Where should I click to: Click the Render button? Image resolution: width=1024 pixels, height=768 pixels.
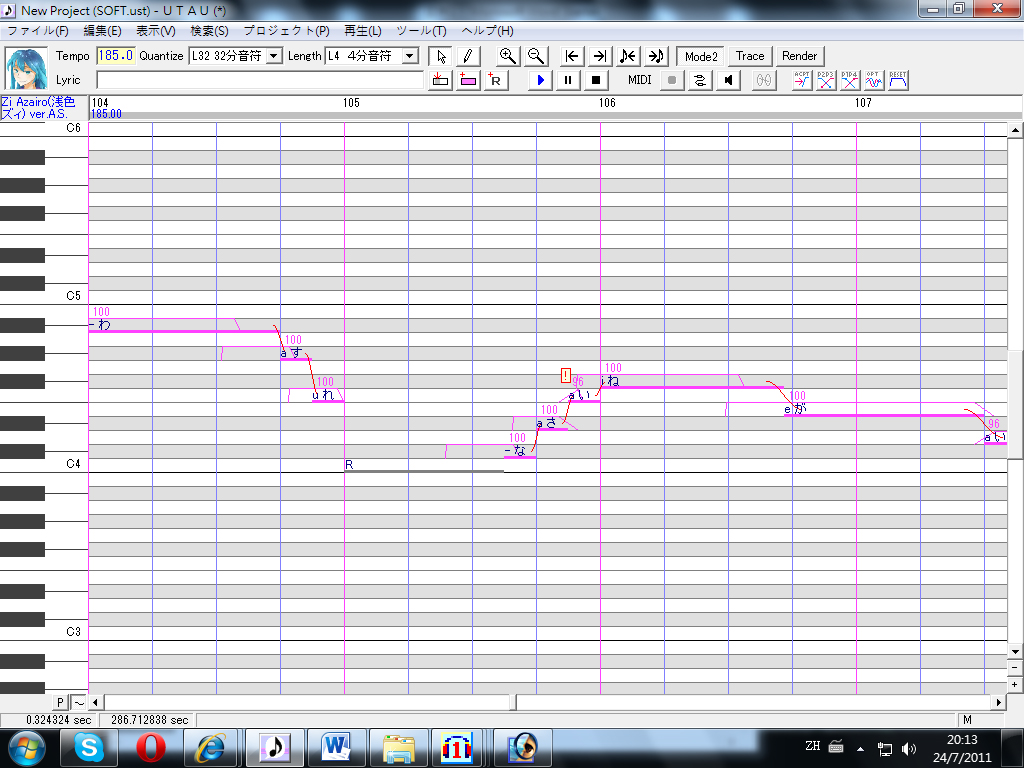799,56
